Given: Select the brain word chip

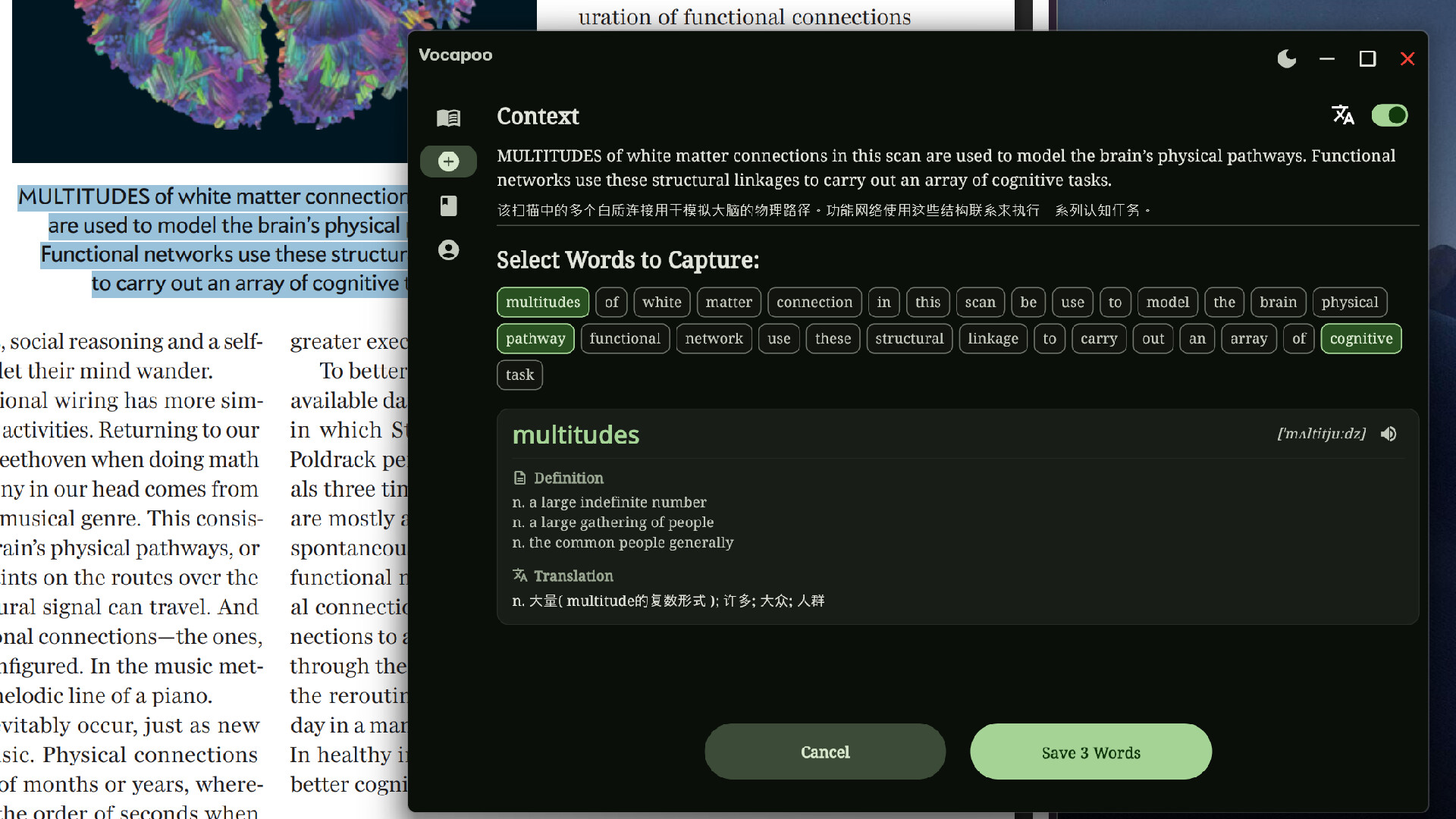Looking at the screenshot, I should 1278,302.
